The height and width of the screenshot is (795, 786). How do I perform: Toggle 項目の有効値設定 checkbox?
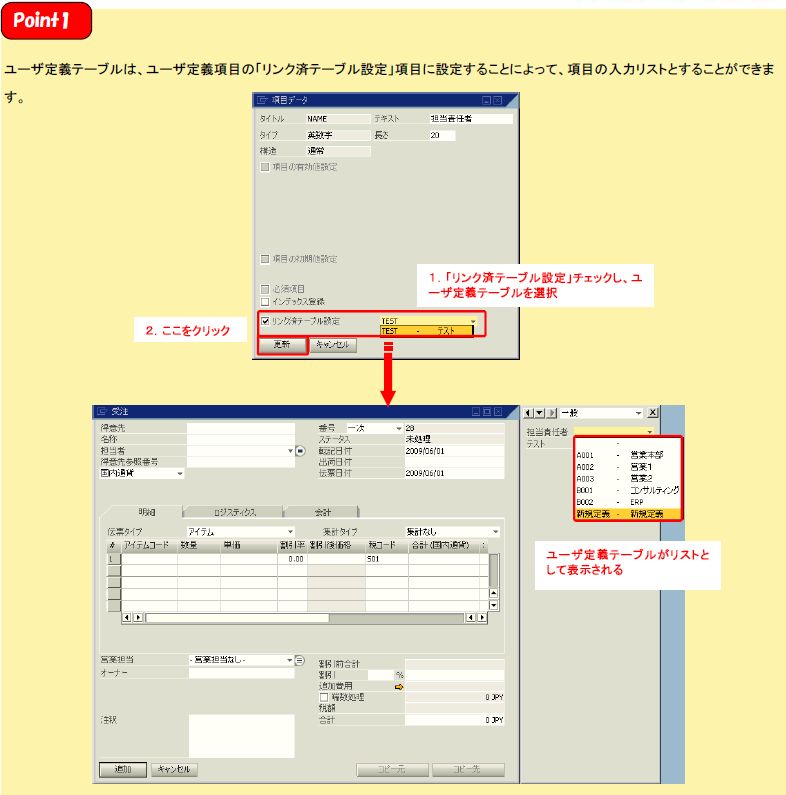(x=265, y=167)
